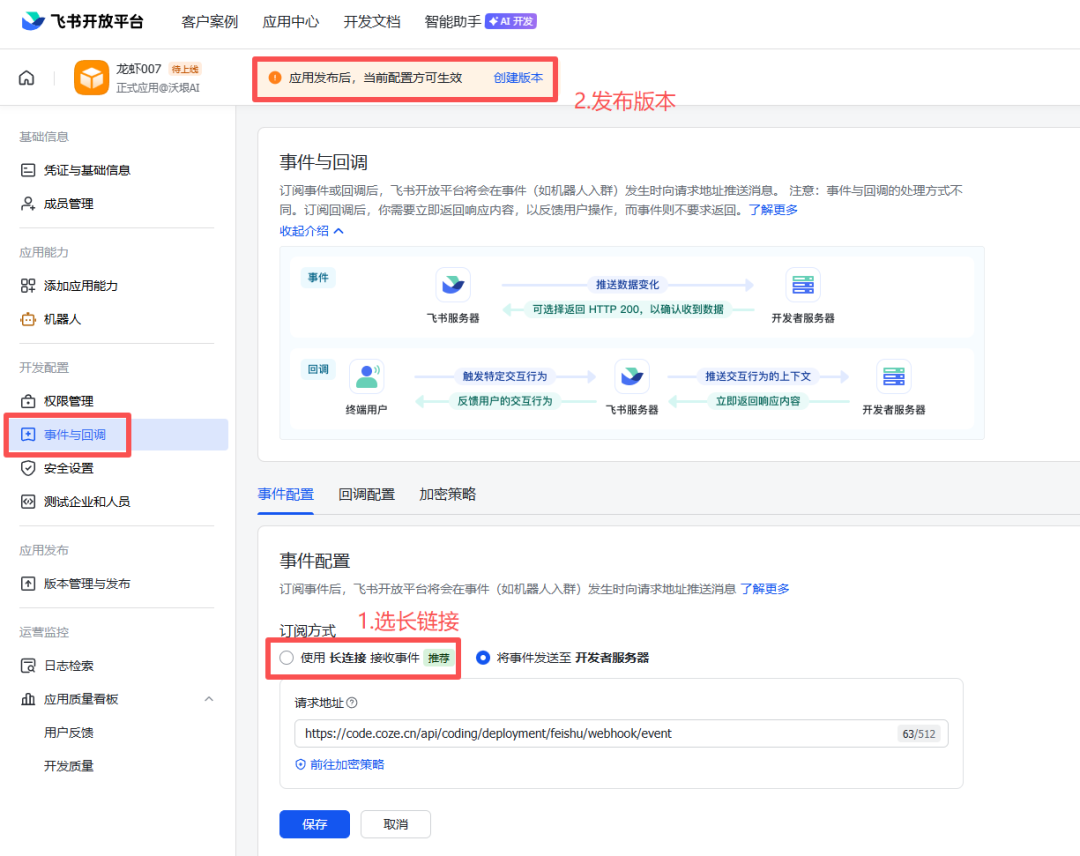Open the home icon in sidebar
The image size is (1080, 856).
tap(26, 77)
